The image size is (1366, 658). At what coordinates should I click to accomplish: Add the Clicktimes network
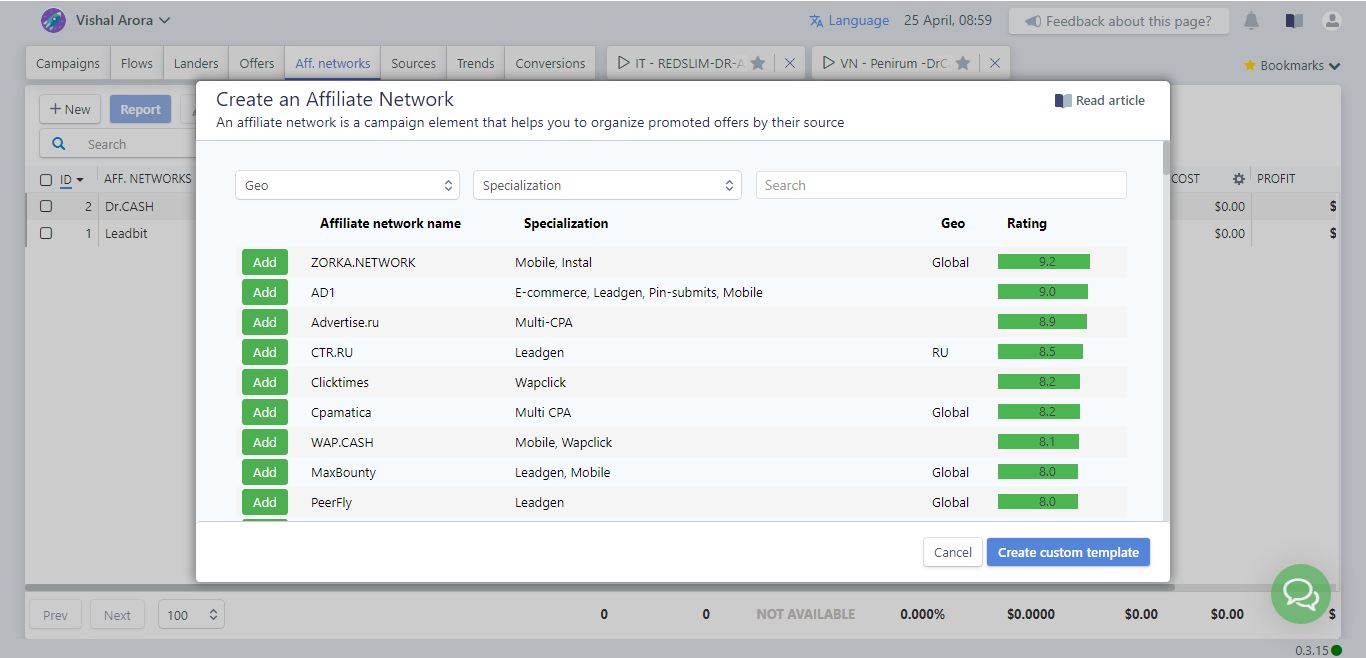(265, 382)
